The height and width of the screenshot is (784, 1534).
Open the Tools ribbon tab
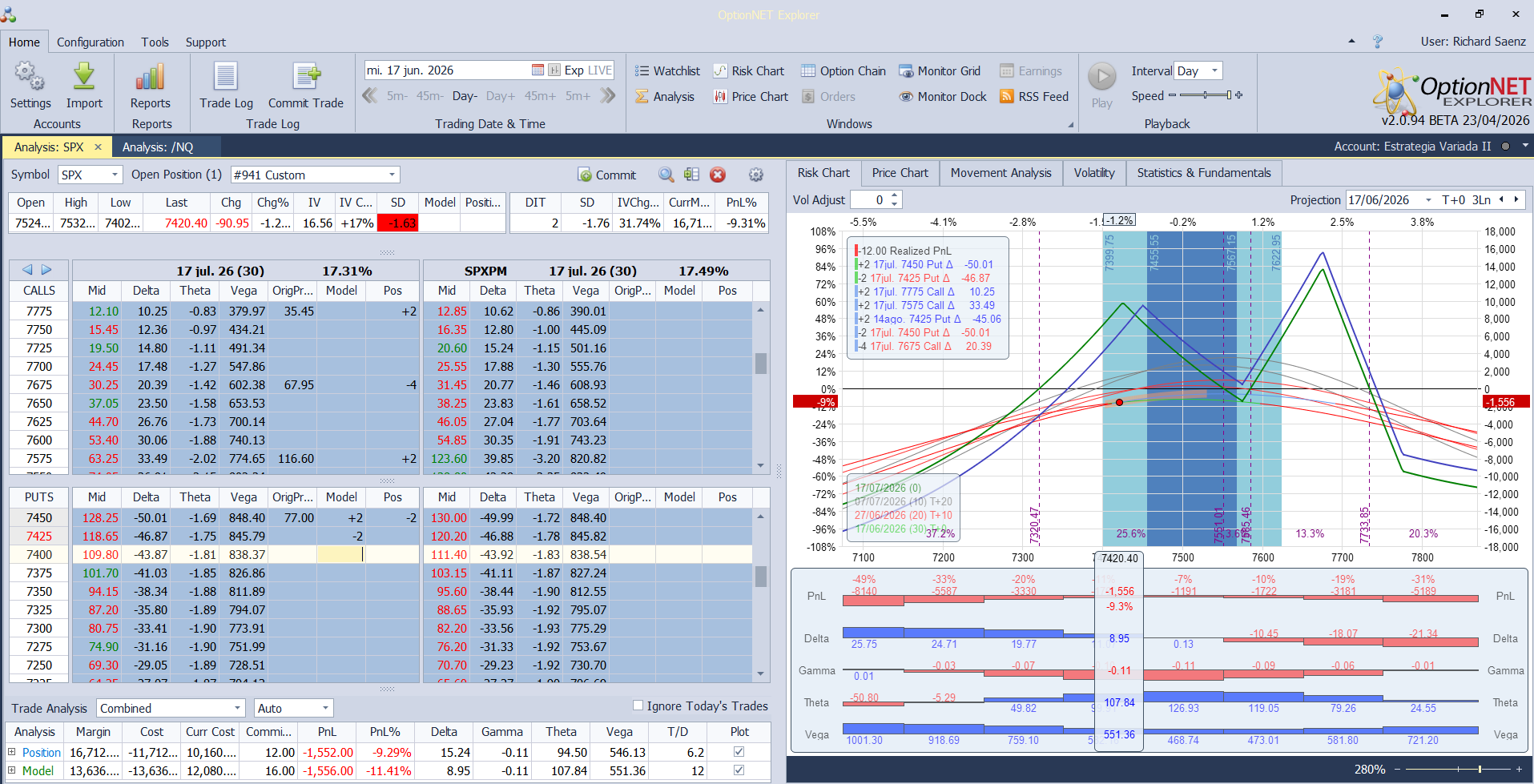tap(155, 42)
